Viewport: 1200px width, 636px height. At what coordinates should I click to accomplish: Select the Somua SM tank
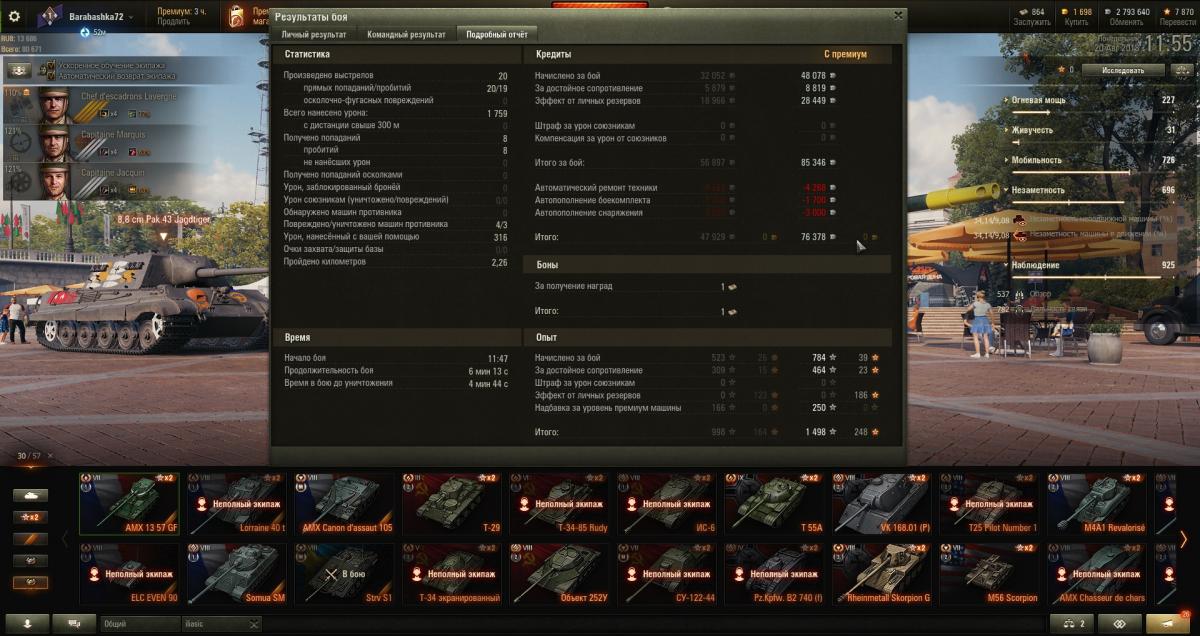[x=237, y=574]
